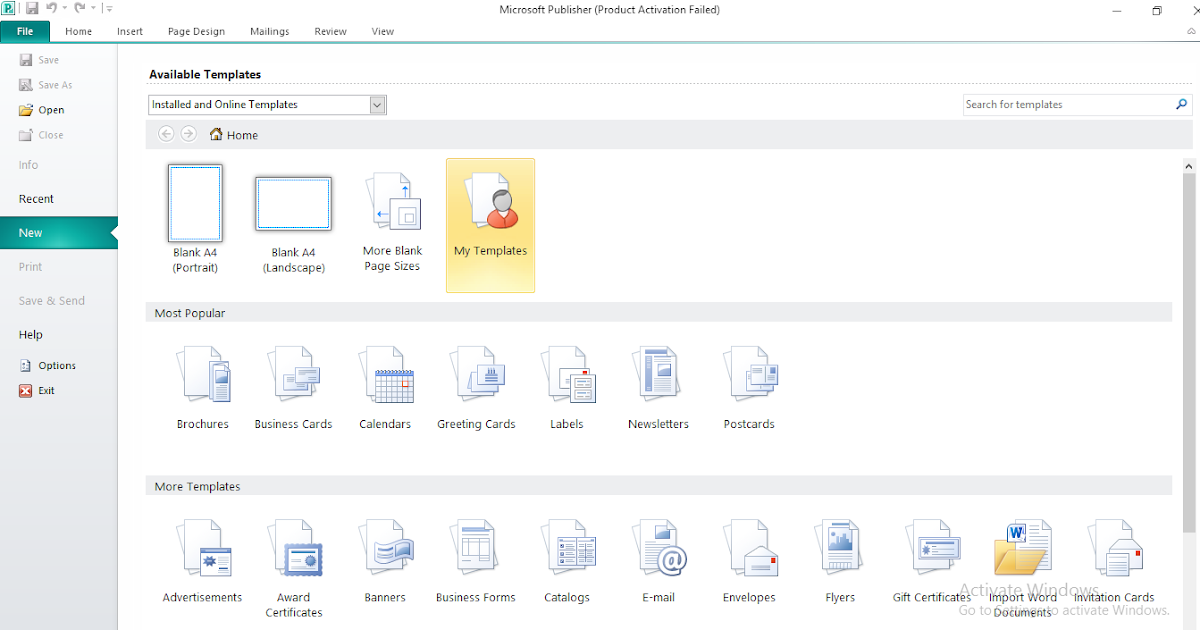Screen dimensions: 1200x630
Task: Click the Publisher application icon in title bar
Action: pyautogui.click(x=8, y=8)
